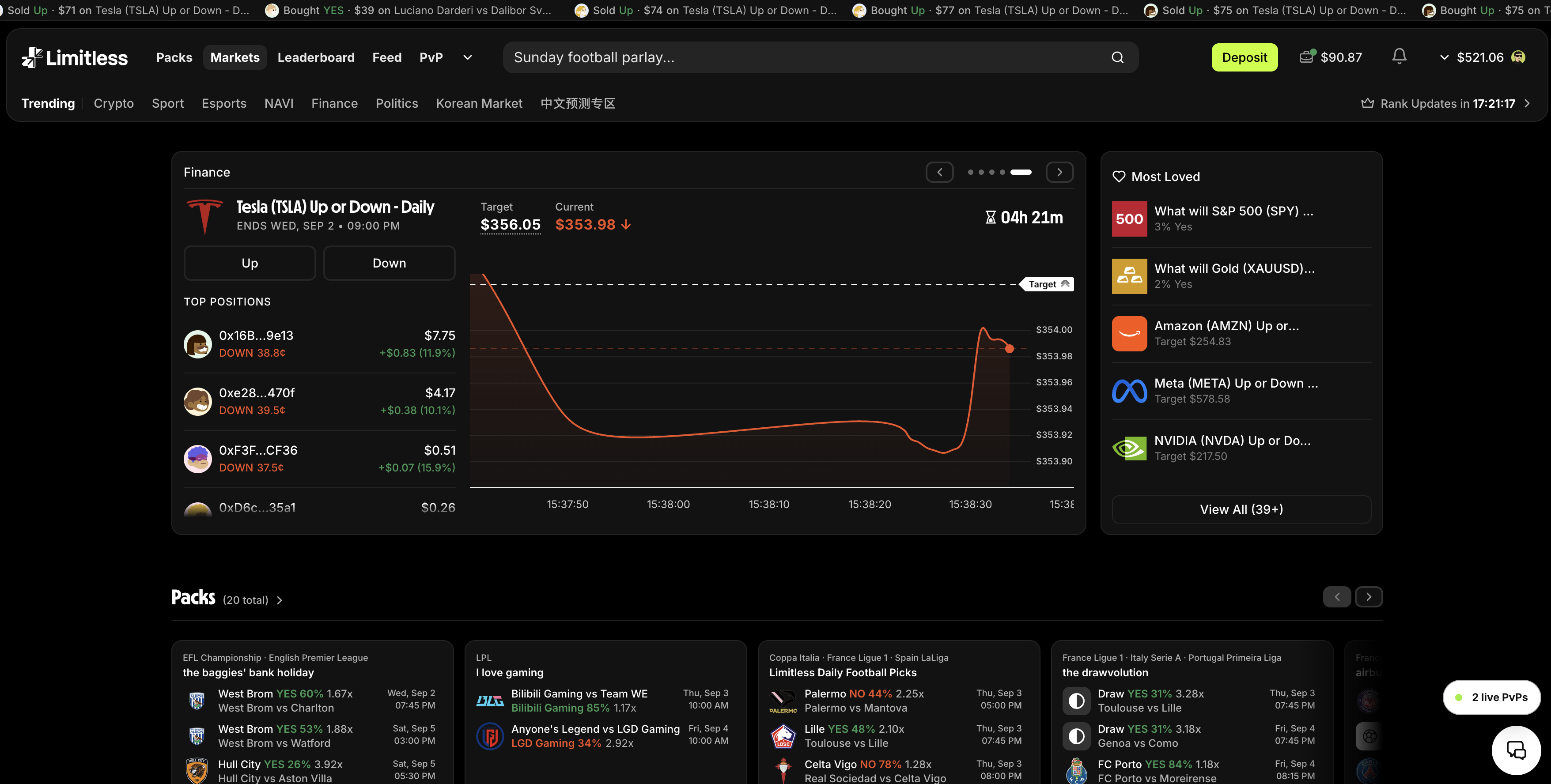Click the S&P 500 market icon
This screenshot has width=1551, height=784.
point(1129,219)
